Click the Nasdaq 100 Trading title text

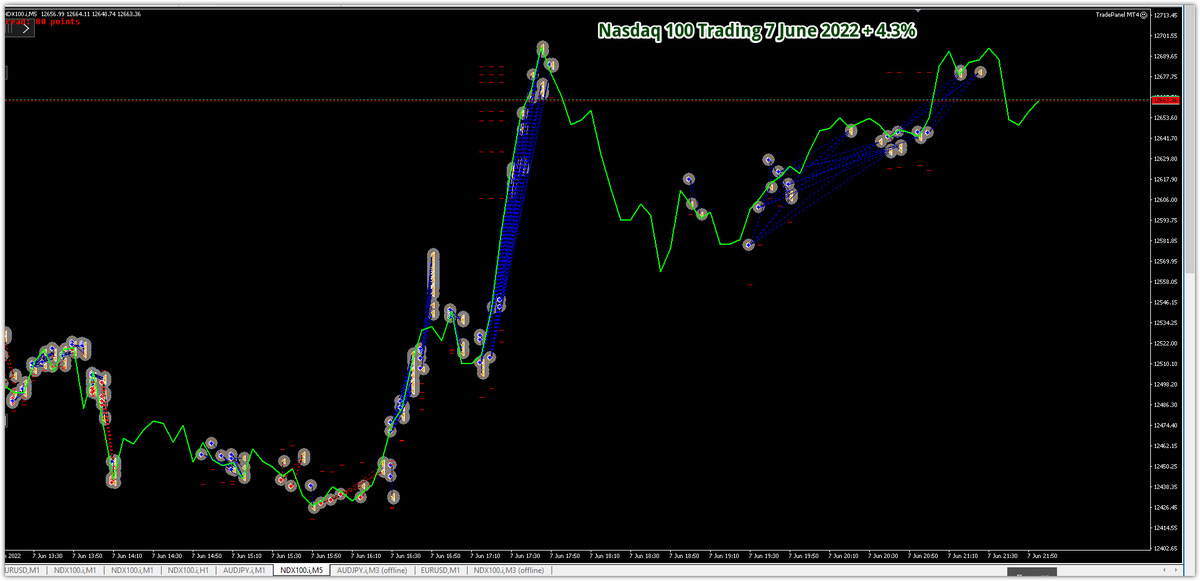(758, 31)
